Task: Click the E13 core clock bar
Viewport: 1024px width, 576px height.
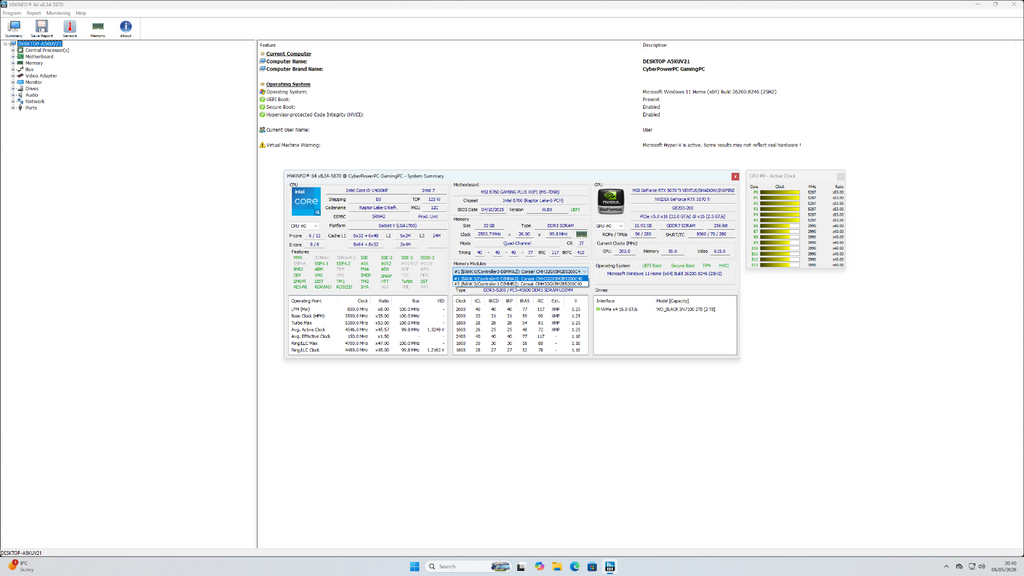Action: point(780,265)
